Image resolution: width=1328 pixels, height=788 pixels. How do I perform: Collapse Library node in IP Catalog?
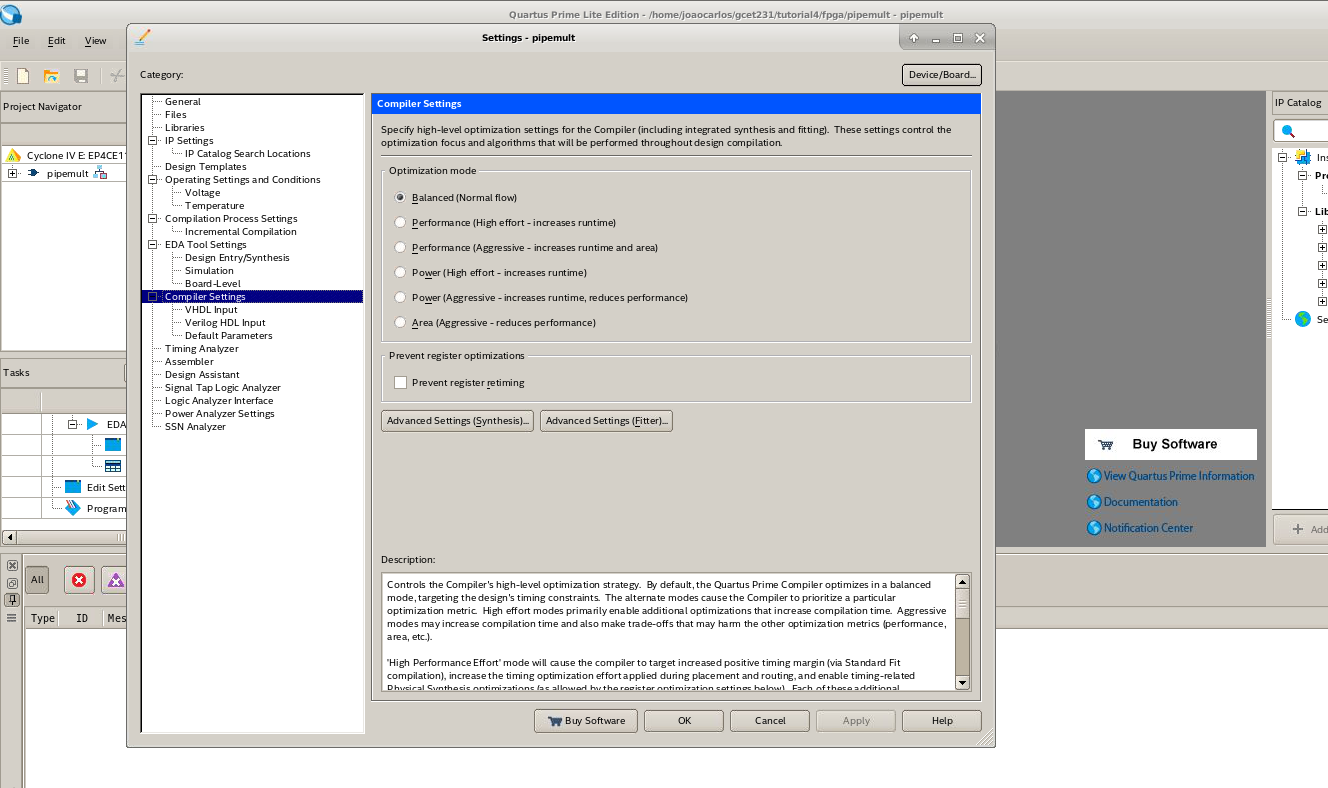tap(1303, 212)
